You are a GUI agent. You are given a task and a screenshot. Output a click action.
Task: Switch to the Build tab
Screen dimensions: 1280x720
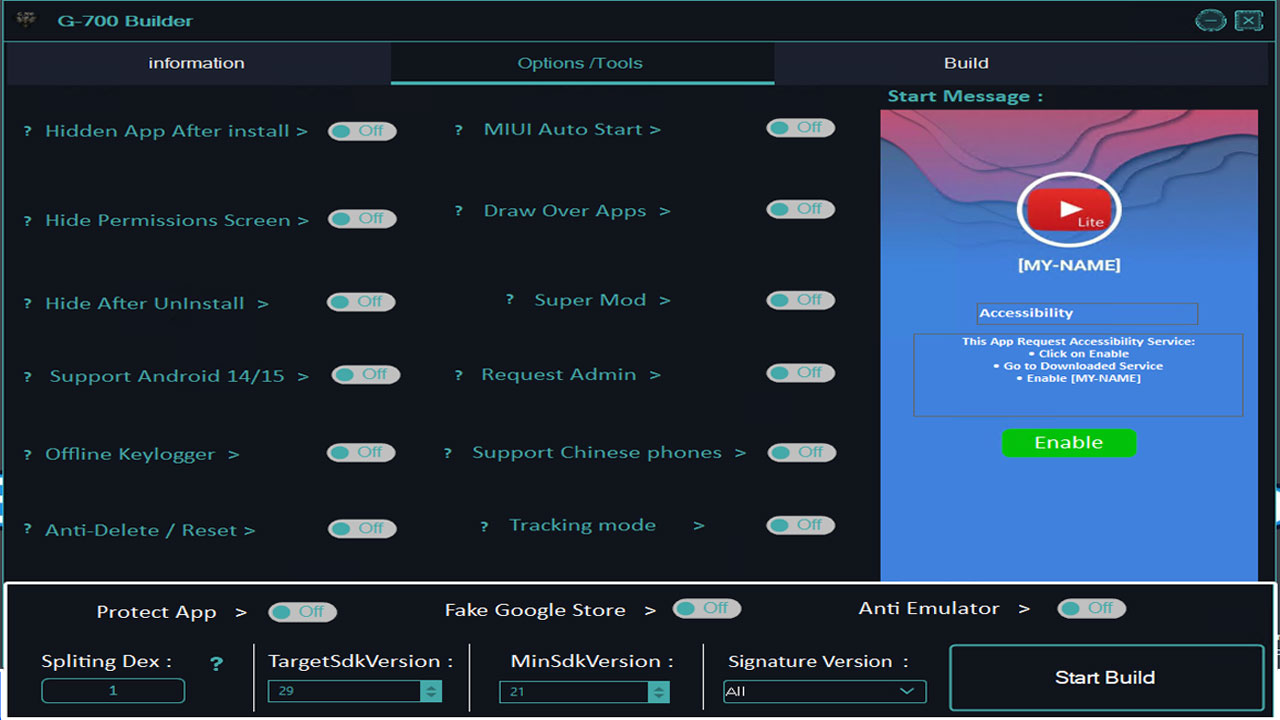click(x=965, y=62)
